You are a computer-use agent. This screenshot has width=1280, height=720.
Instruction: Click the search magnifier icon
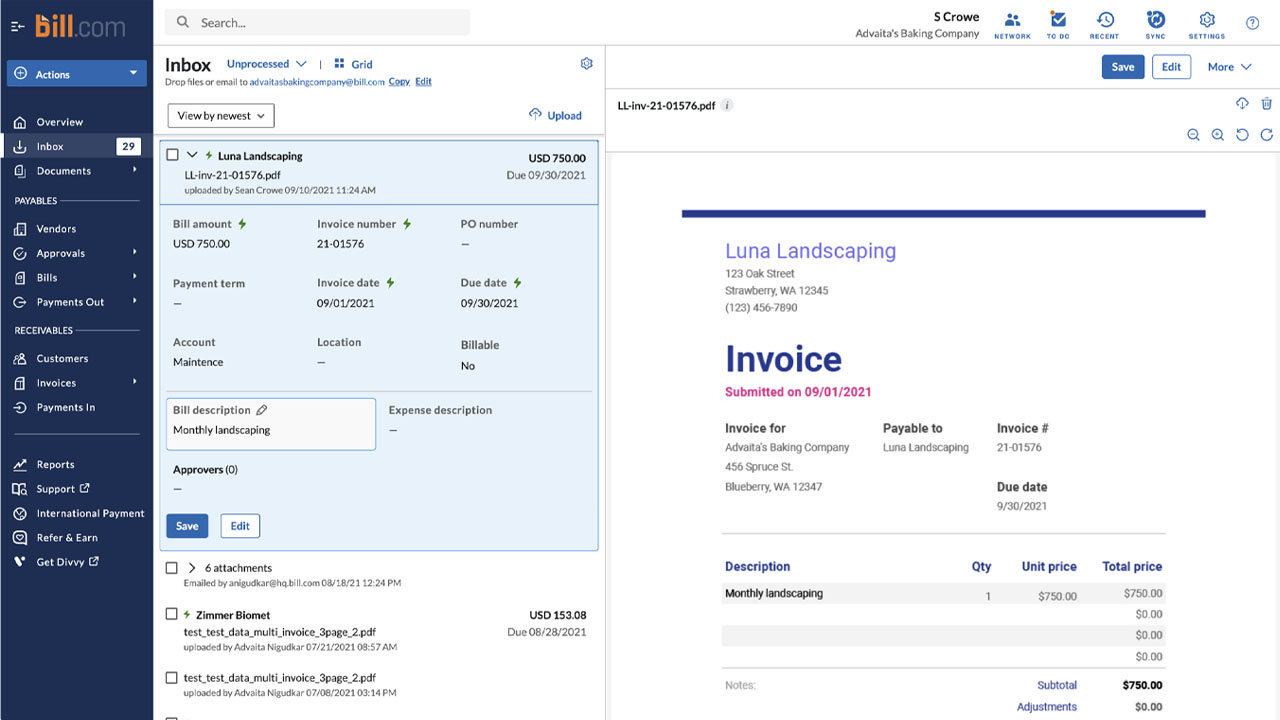coord(183,22)
